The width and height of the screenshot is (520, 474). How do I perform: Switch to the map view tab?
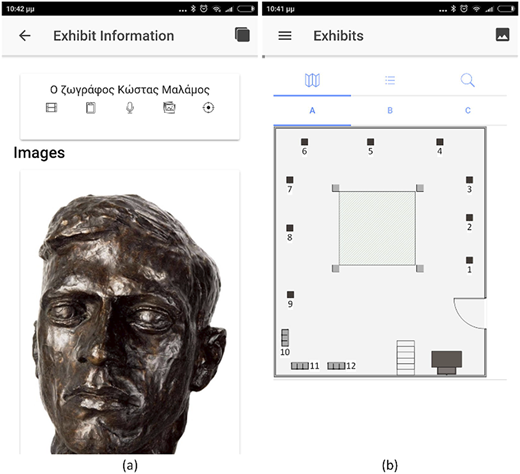(312, 80)
